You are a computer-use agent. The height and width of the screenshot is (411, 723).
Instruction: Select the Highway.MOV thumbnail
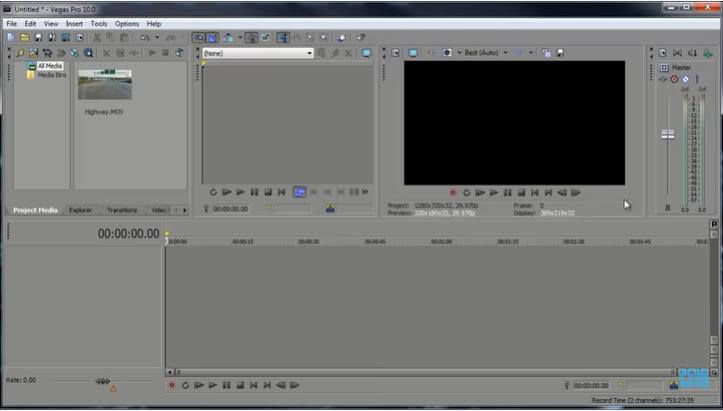tap(105, 84)
